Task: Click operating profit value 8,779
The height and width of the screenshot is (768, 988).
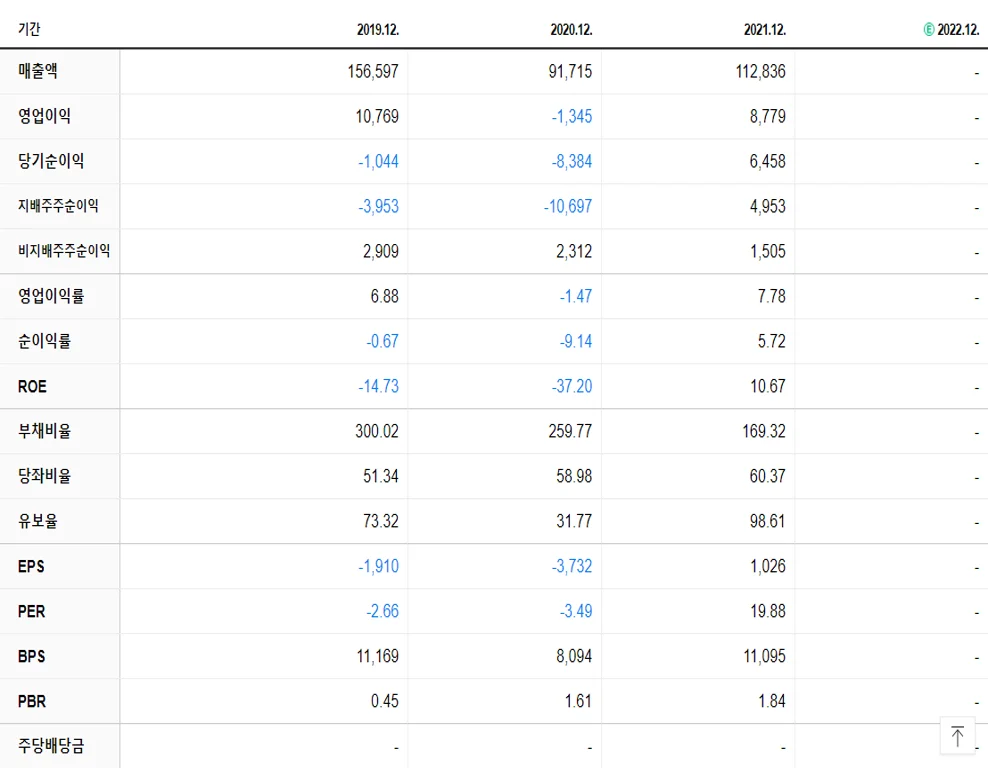Action: point(767,117)
